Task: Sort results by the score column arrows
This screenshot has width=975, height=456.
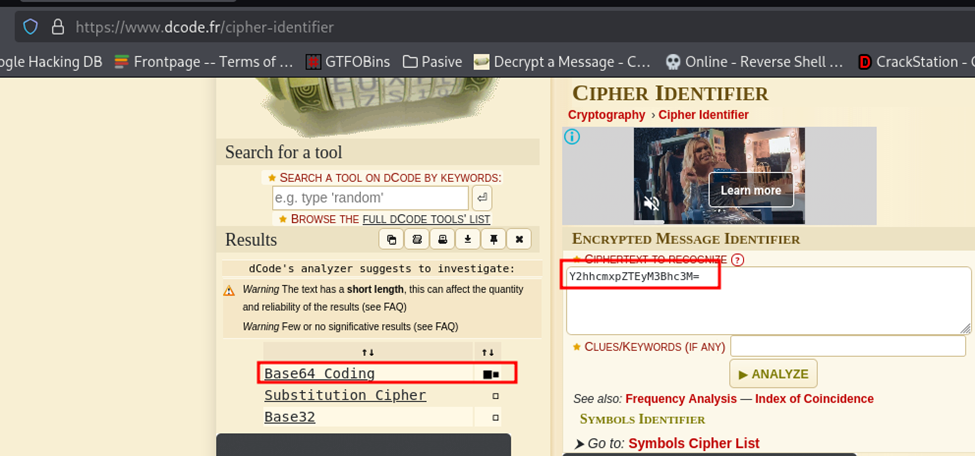Action: [x=488, y=352]
